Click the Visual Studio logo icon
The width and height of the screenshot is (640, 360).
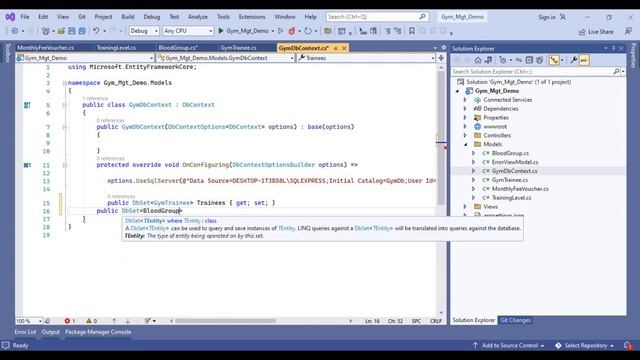[10, 17]
